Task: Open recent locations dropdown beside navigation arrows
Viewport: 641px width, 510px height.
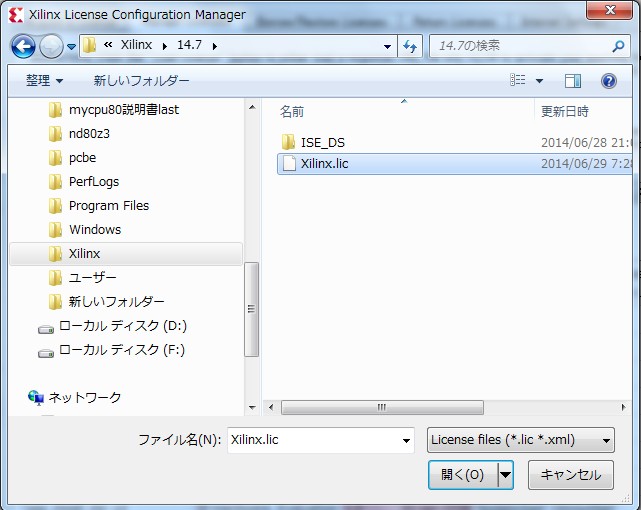Action: tap(72, 47)
